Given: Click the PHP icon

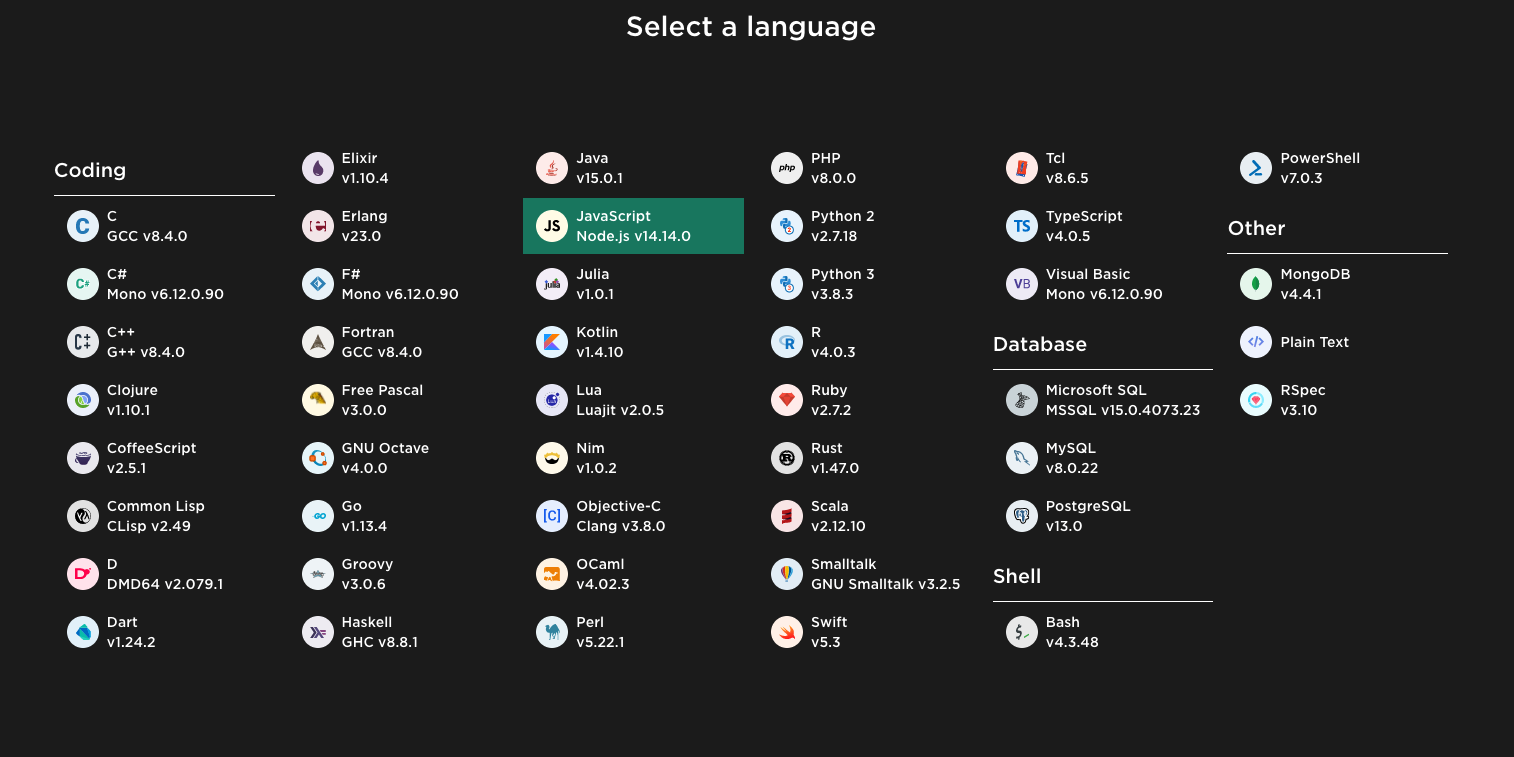Looking at the screenshot, I should coord(787,168).
